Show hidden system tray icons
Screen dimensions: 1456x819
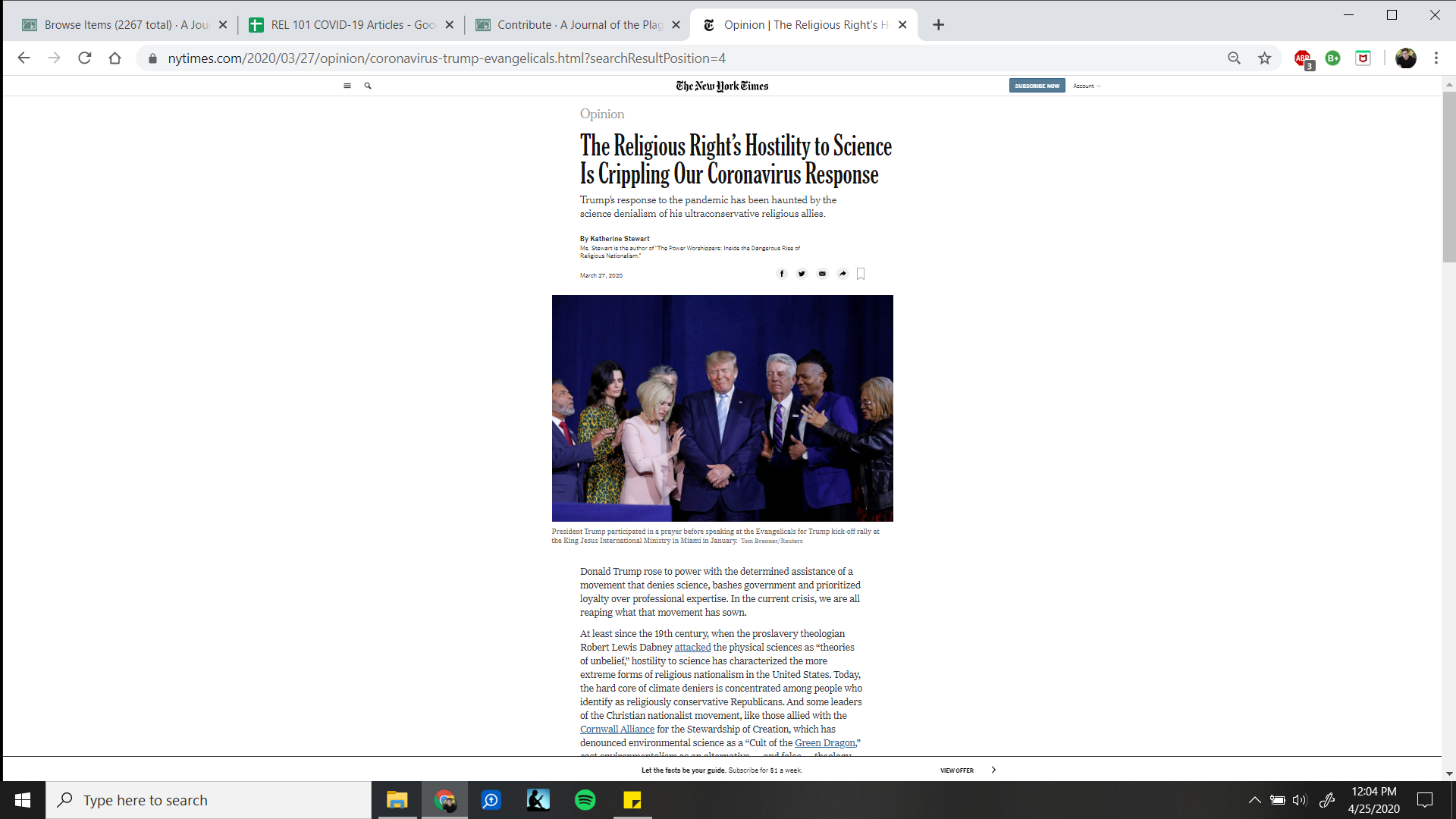click(1254, 800)
